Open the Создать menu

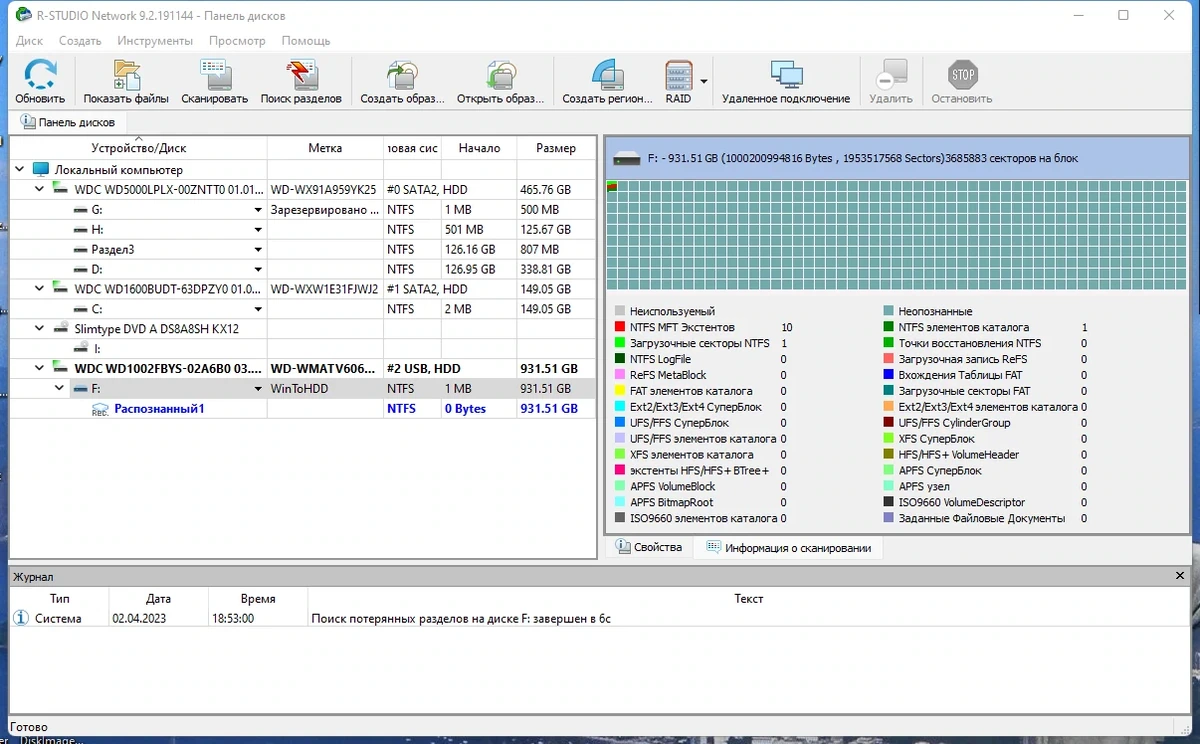point(80,41)
